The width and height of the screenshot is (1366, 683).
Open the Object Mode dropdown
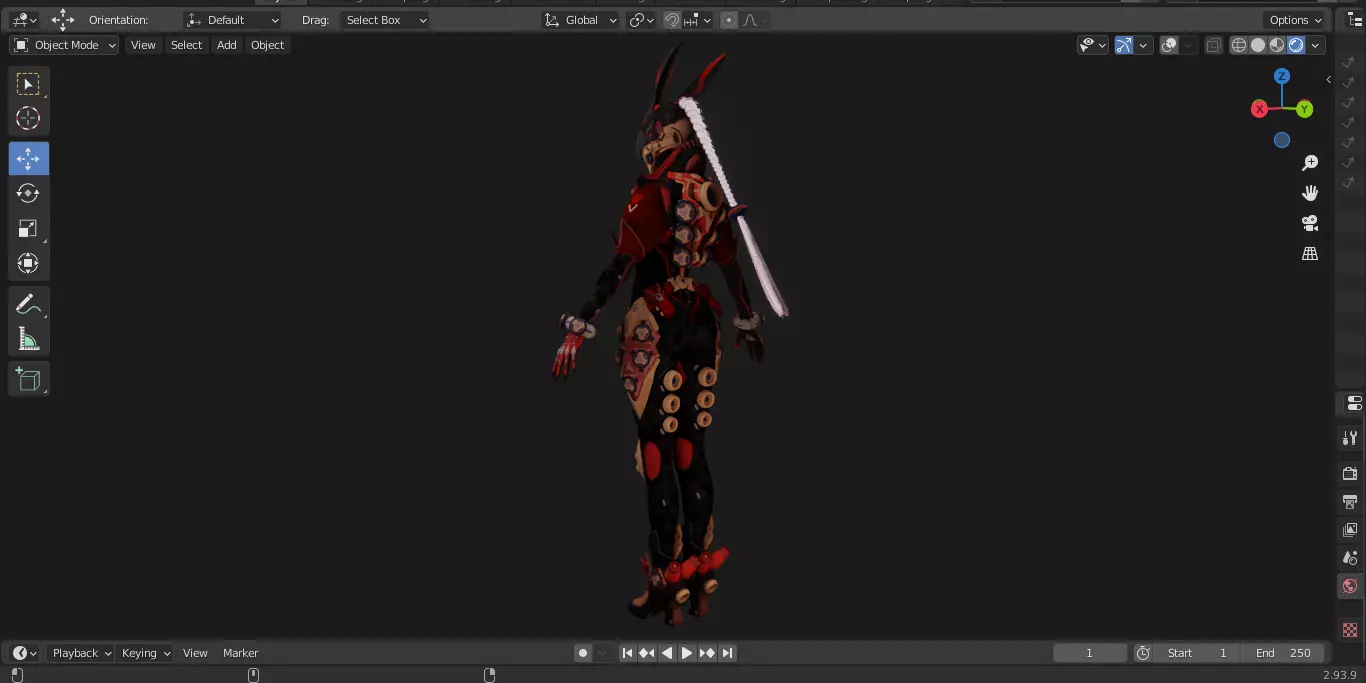click(x=64, y=45)
